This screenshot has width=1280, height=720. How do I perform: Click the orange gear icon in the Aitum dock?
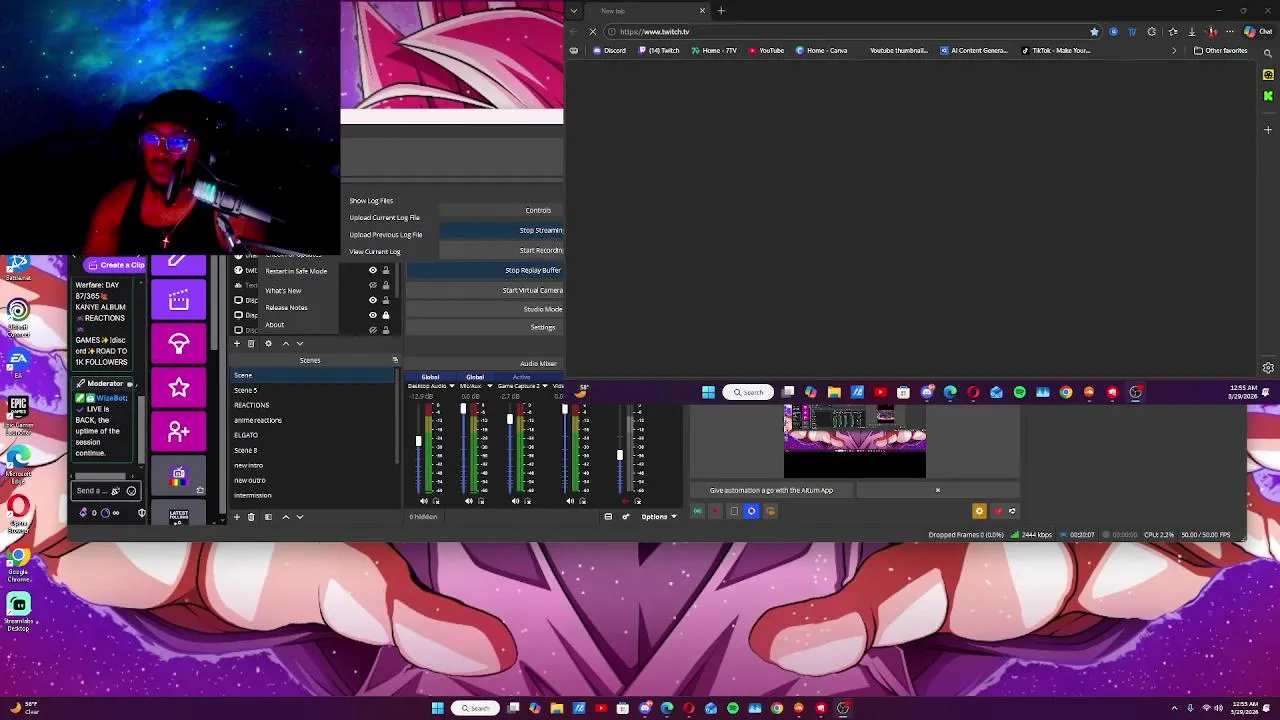[x=979, y=511]
